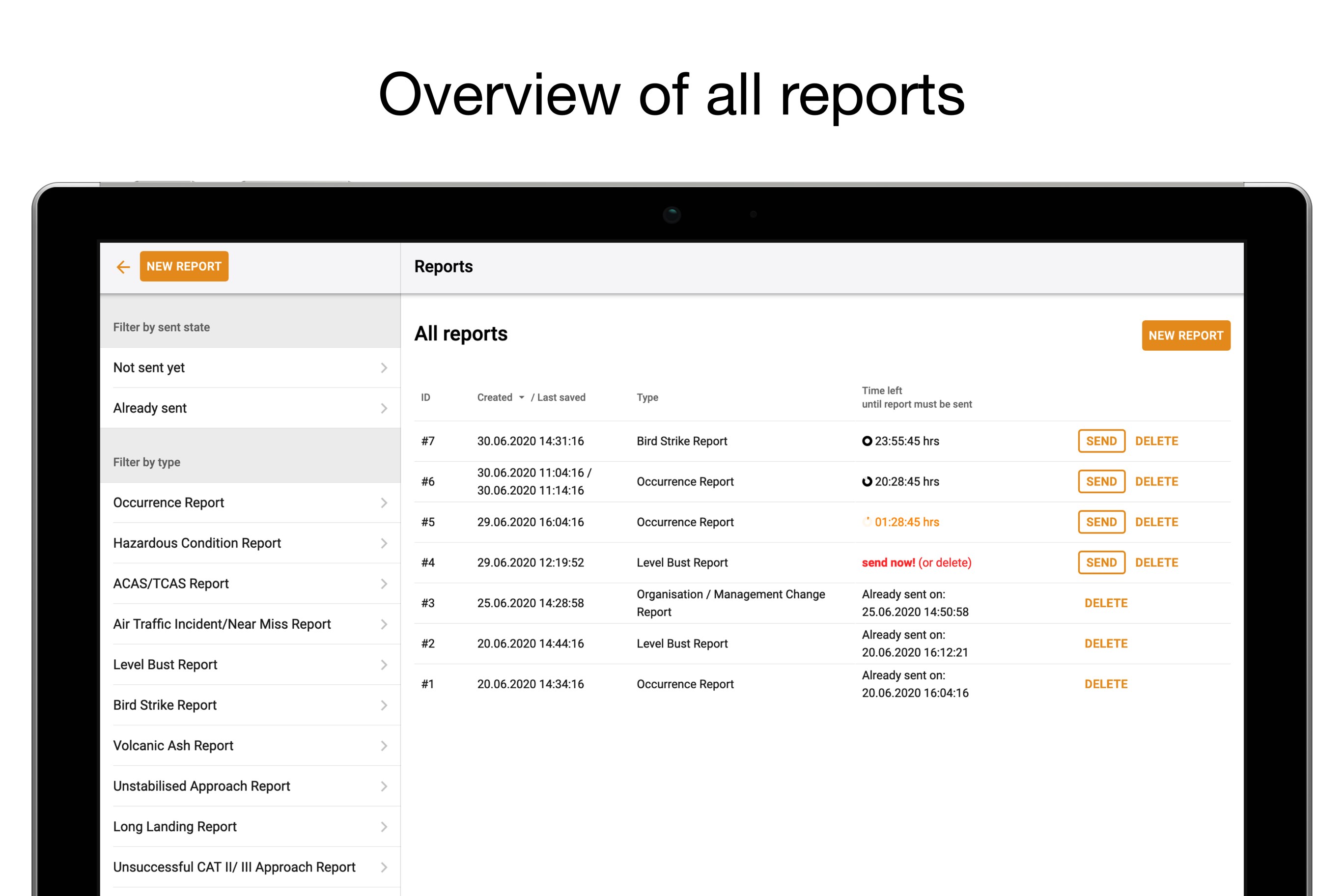Select Air Traffic Incident/Near Miss Report filter

point(222,624)
